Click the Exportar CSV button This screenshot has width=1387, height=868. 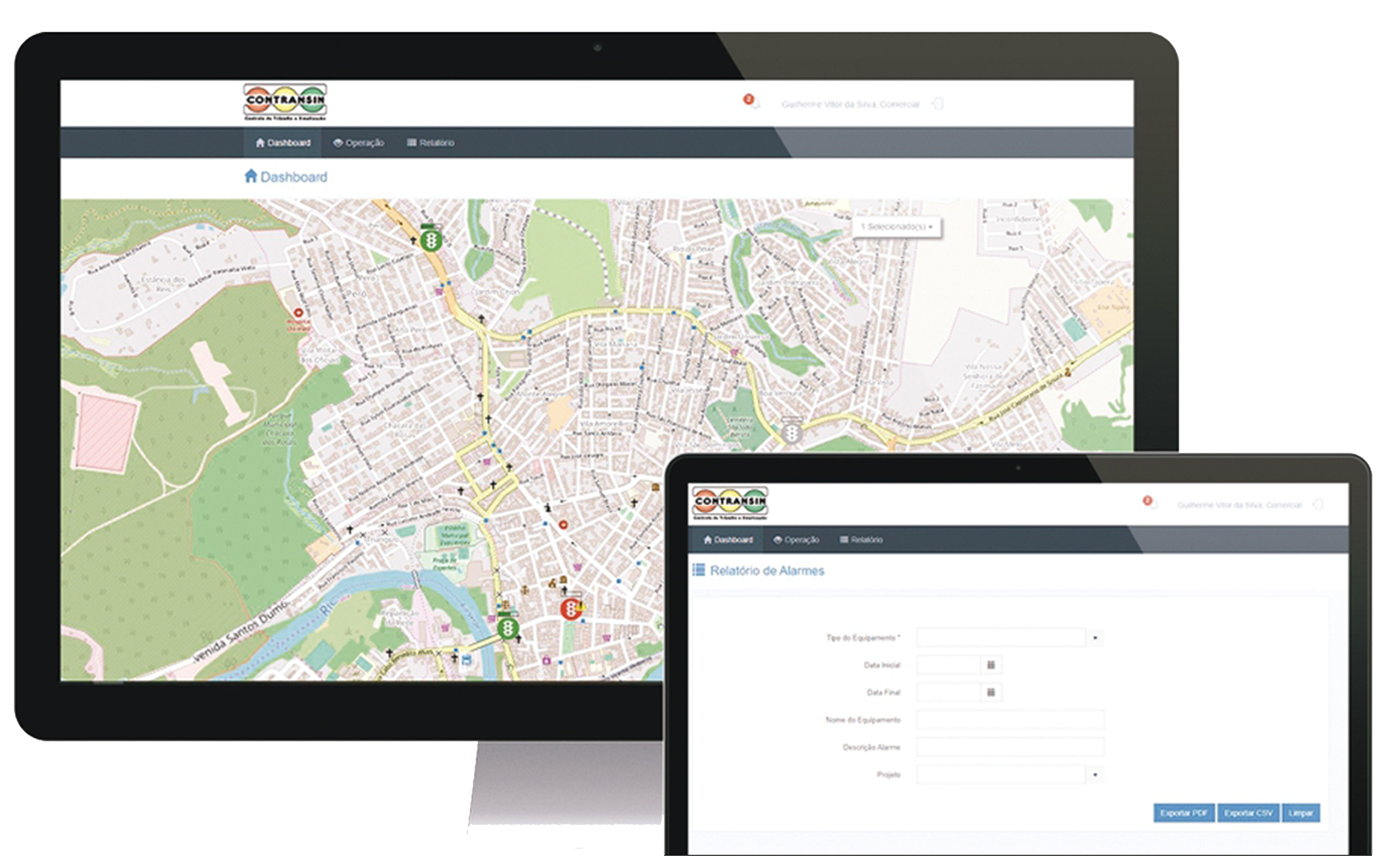(x=1248, y=813)
